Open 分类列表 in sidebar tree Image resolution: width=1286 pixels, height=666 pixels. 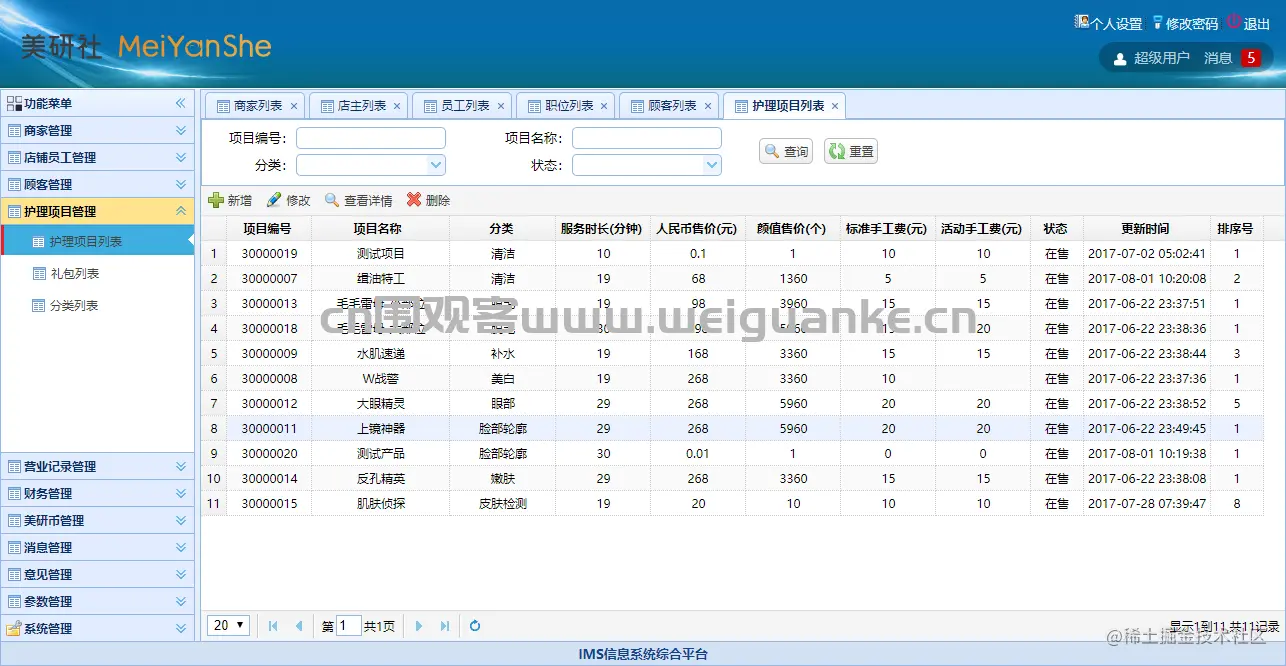coord(74,305)
